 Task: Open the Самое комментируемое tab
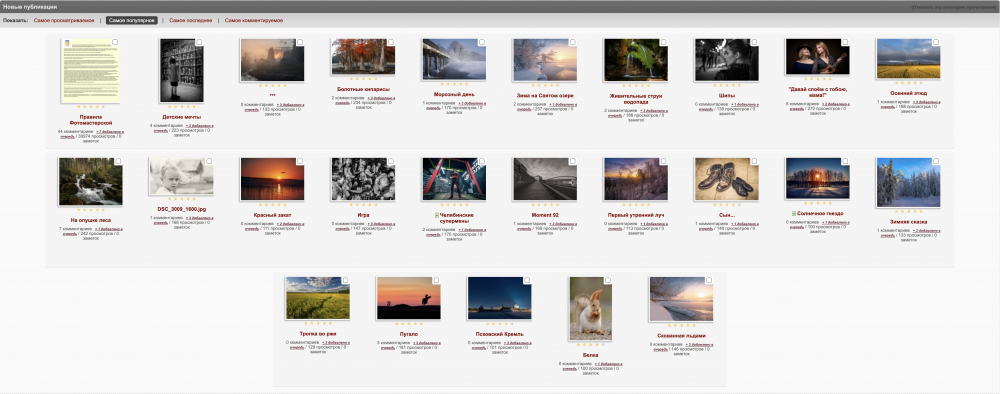coord(254,20)
